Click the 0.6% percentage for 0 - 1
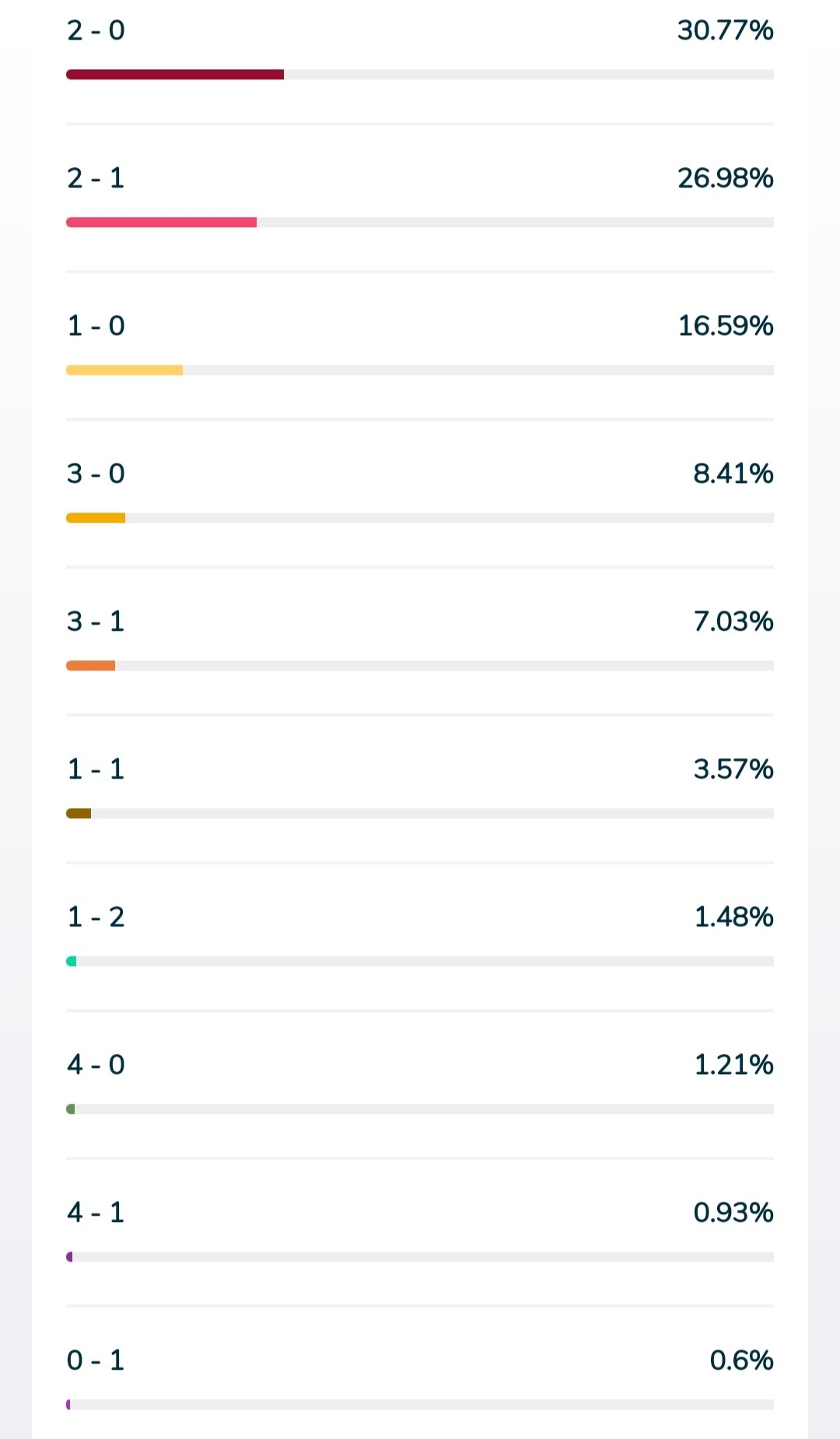The height and width of the screenshot is (1439, 840). [x=741, y=1360]
